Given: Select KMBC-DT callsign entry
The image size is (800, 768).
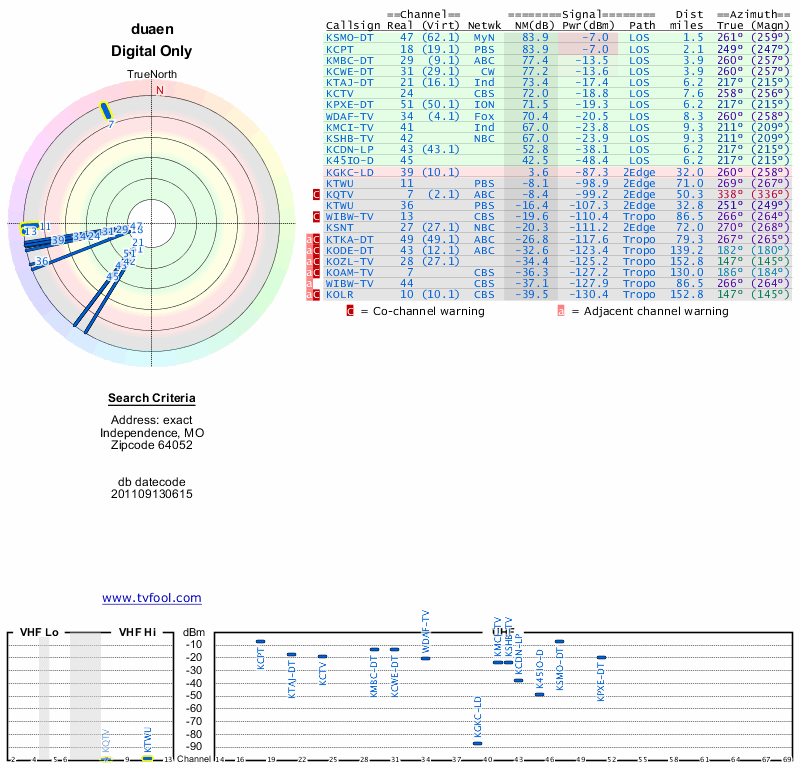Looking at the screenshot, I should point(349,60).
